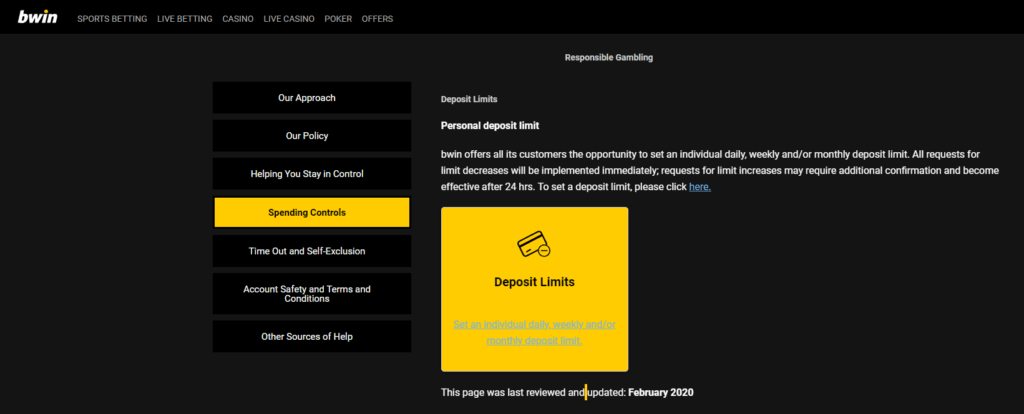Image resolution: width=1024 pixels, height=414 pixels.
Task: Click the small 'Deposit Limits' subheading
Action: point(469,99)
